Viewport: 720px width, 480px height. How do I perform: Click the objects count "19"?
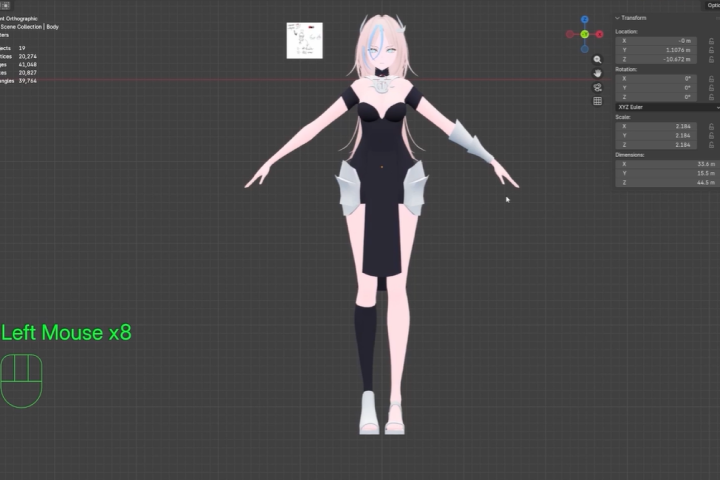click(x=22, y=48)
